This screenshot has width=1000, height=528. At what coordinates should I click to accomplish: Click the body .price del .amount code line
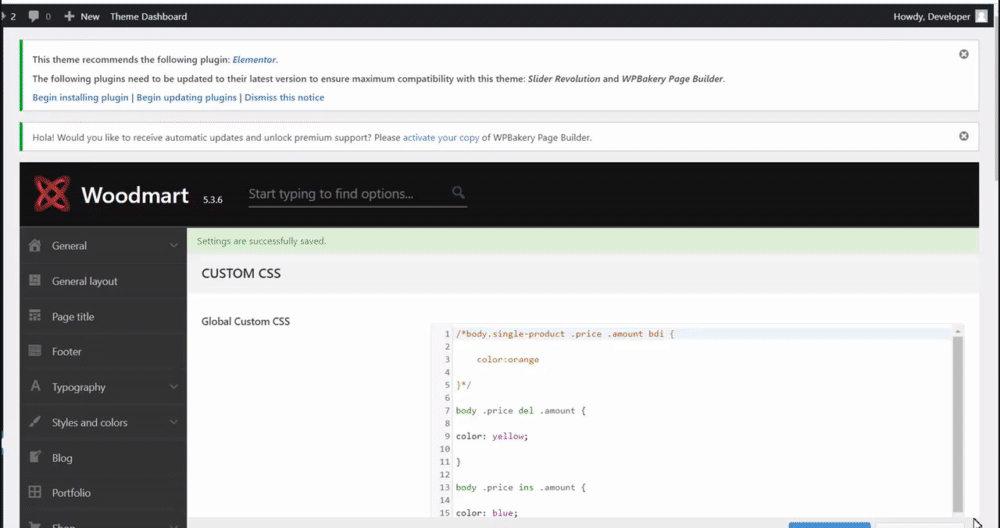click(x=520, y=411)
